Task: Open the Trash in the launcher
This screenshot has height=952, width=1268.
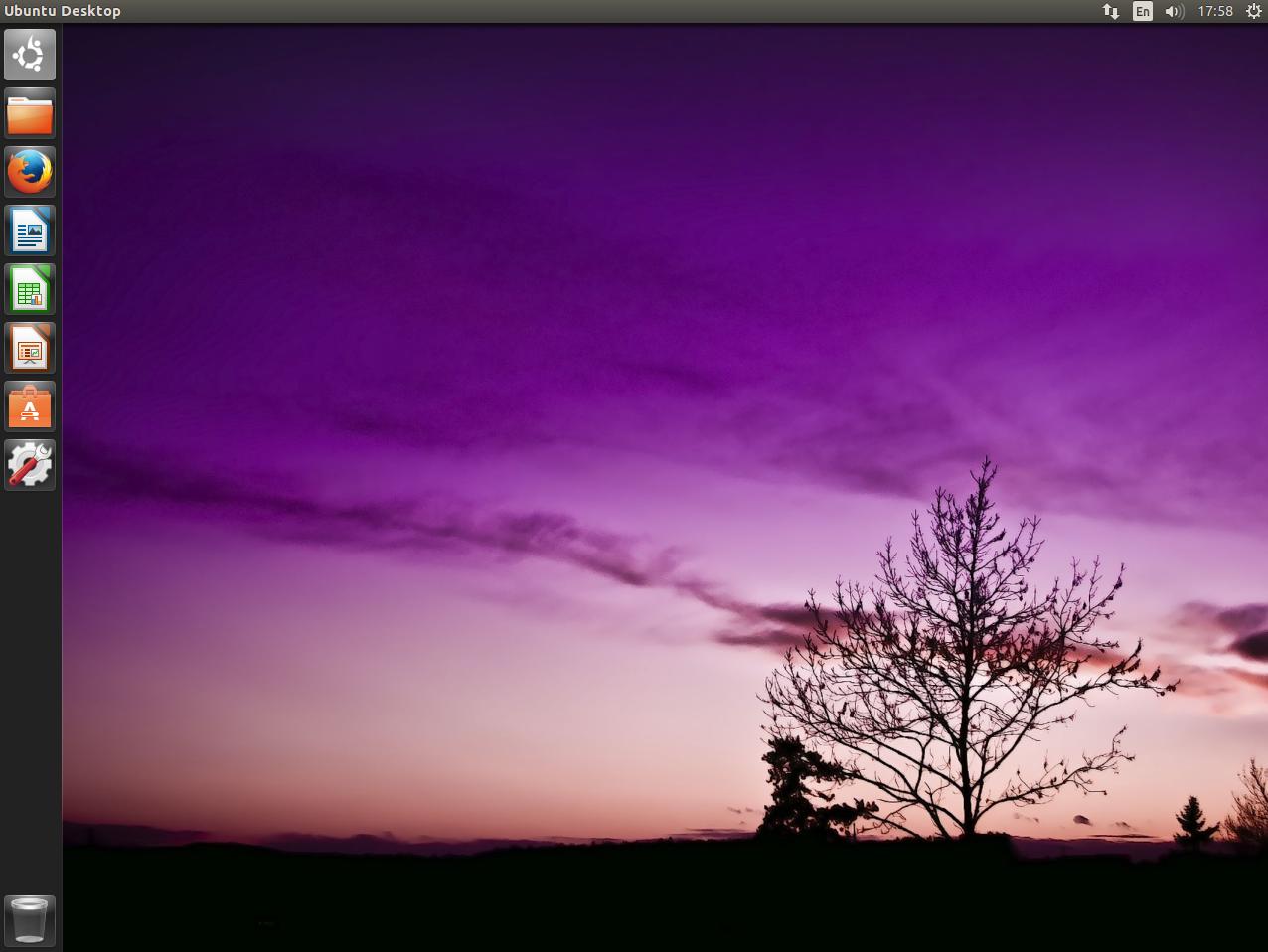Action: click(x=30, y=920)
